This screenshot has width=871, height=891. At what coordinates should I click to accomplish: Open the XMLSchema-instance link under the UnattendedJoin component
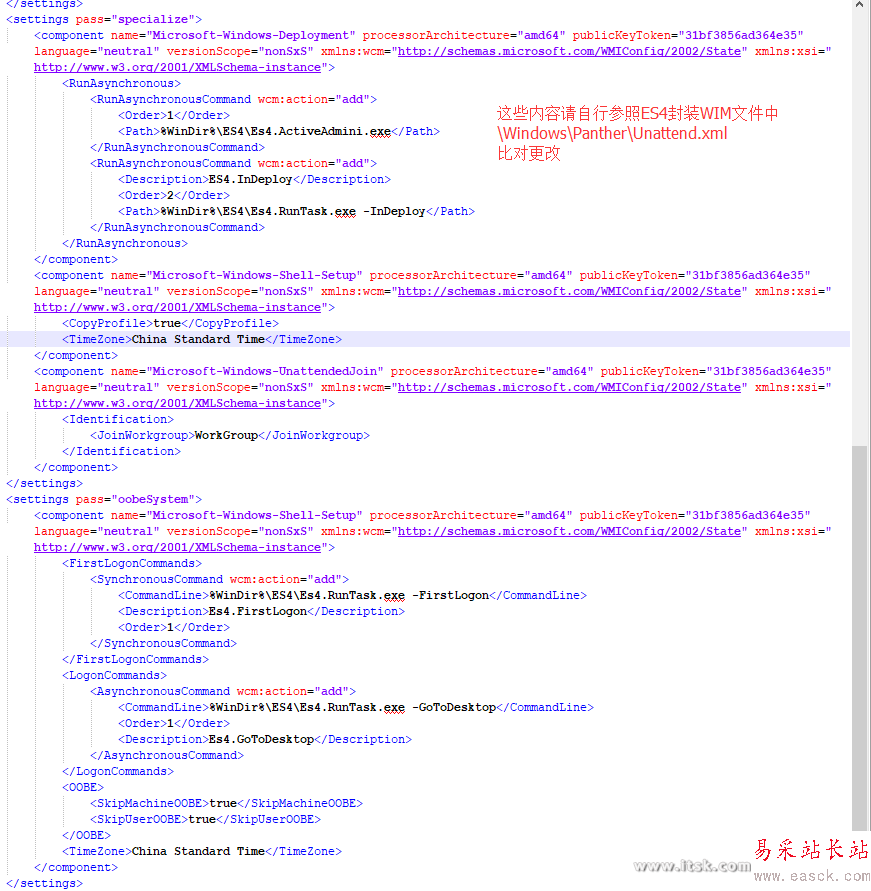177,403
